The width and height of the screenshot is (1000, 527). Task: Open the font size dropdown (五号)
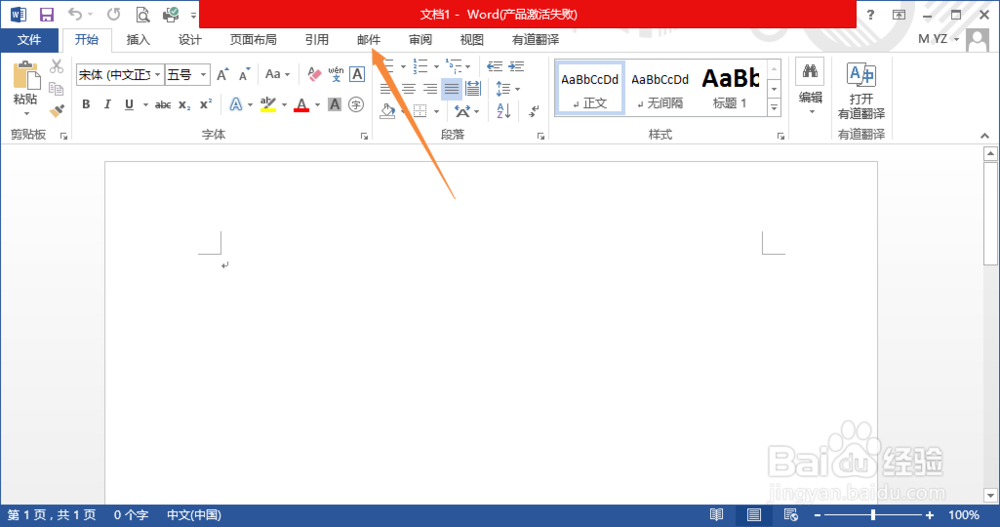(203, 75)
